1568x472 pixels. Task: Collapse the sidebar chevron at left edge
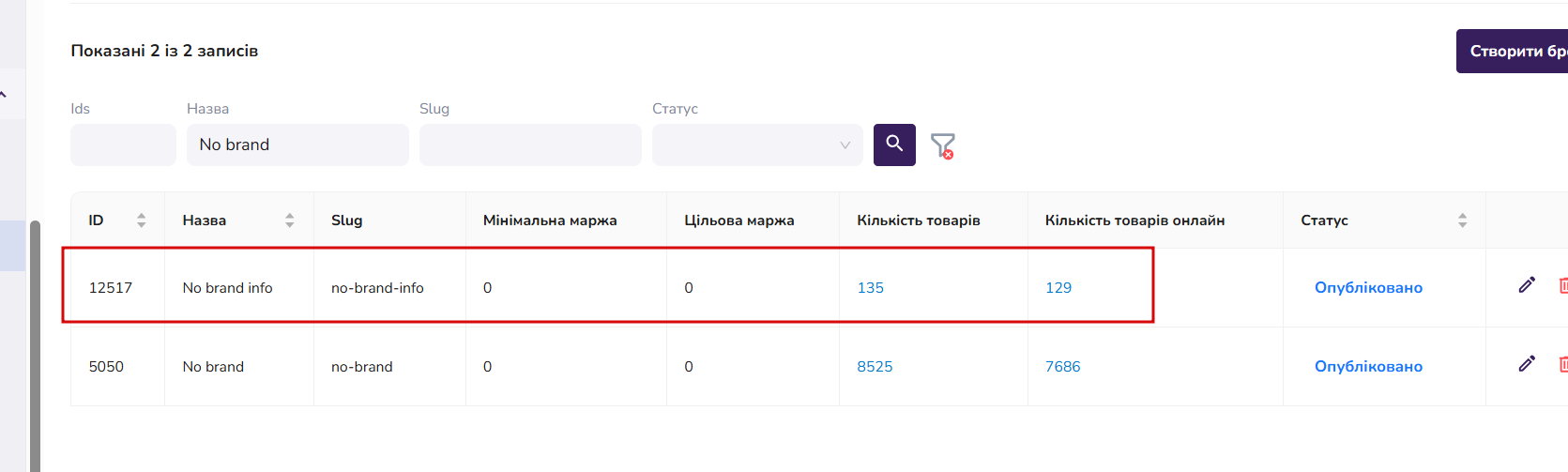point(4,94)
